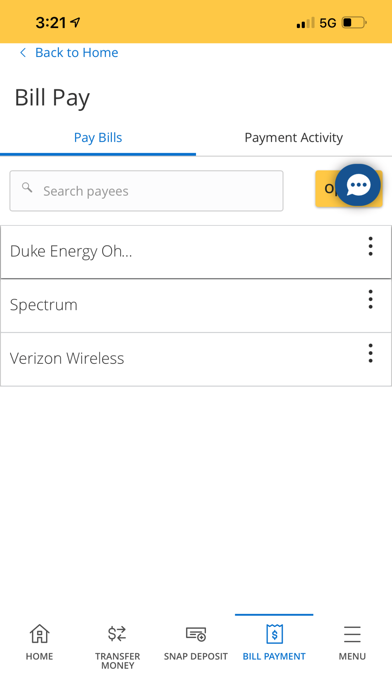
Task: Tap the battery indicator in status bar
Action: point(354,22)
